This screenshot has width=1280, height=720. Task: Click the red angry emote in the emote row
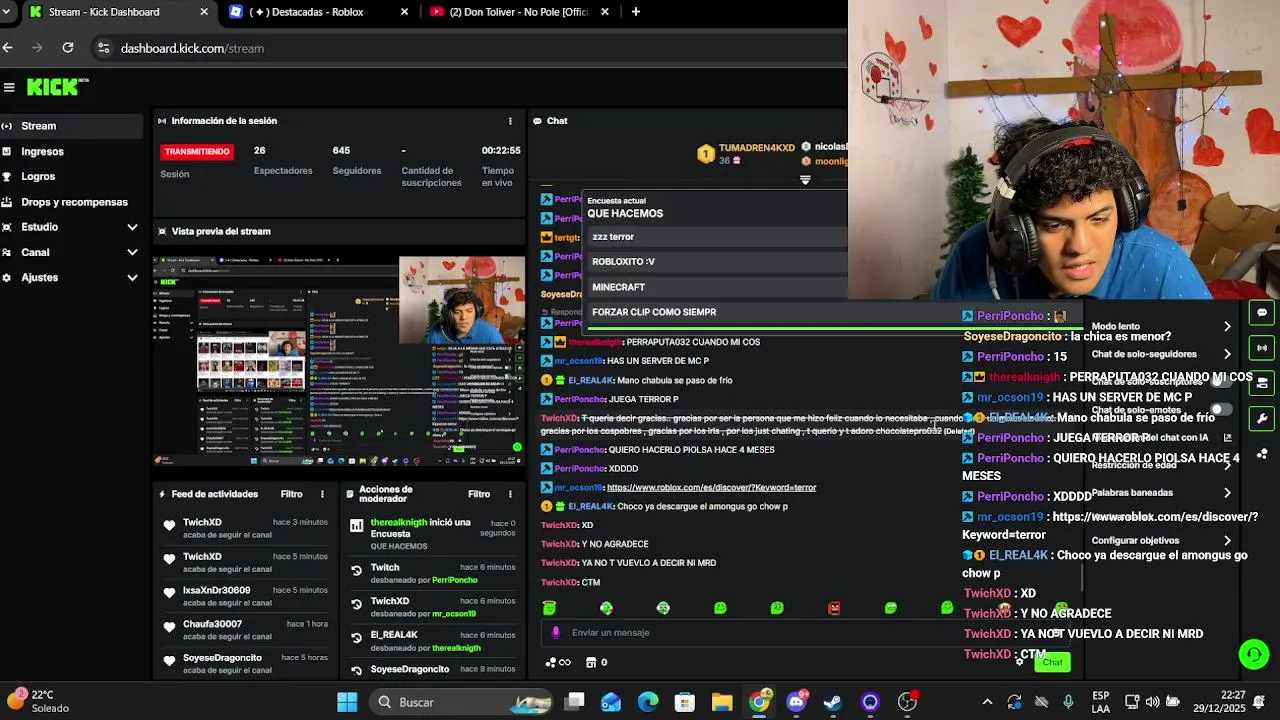(x=834, y=608)
